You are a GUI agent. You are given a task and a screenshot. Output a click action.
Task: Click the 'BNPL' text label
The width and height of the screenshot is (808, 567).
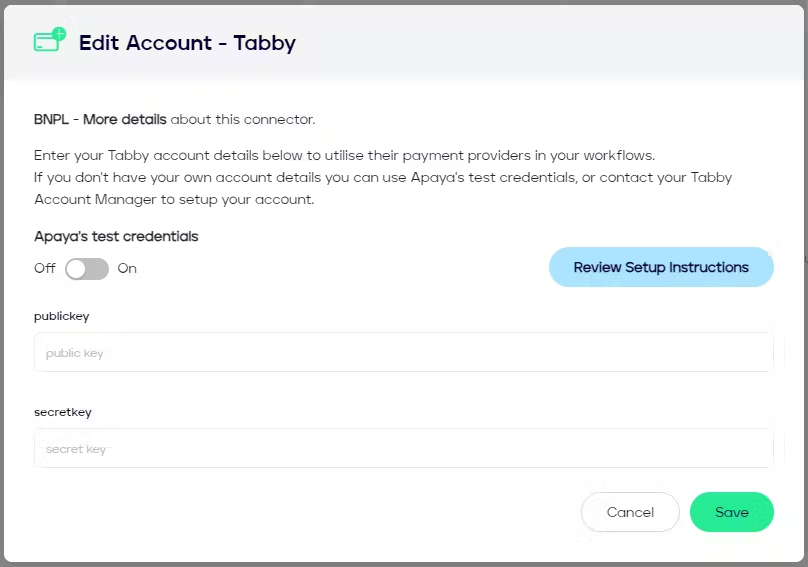click(x=50, y=119)
